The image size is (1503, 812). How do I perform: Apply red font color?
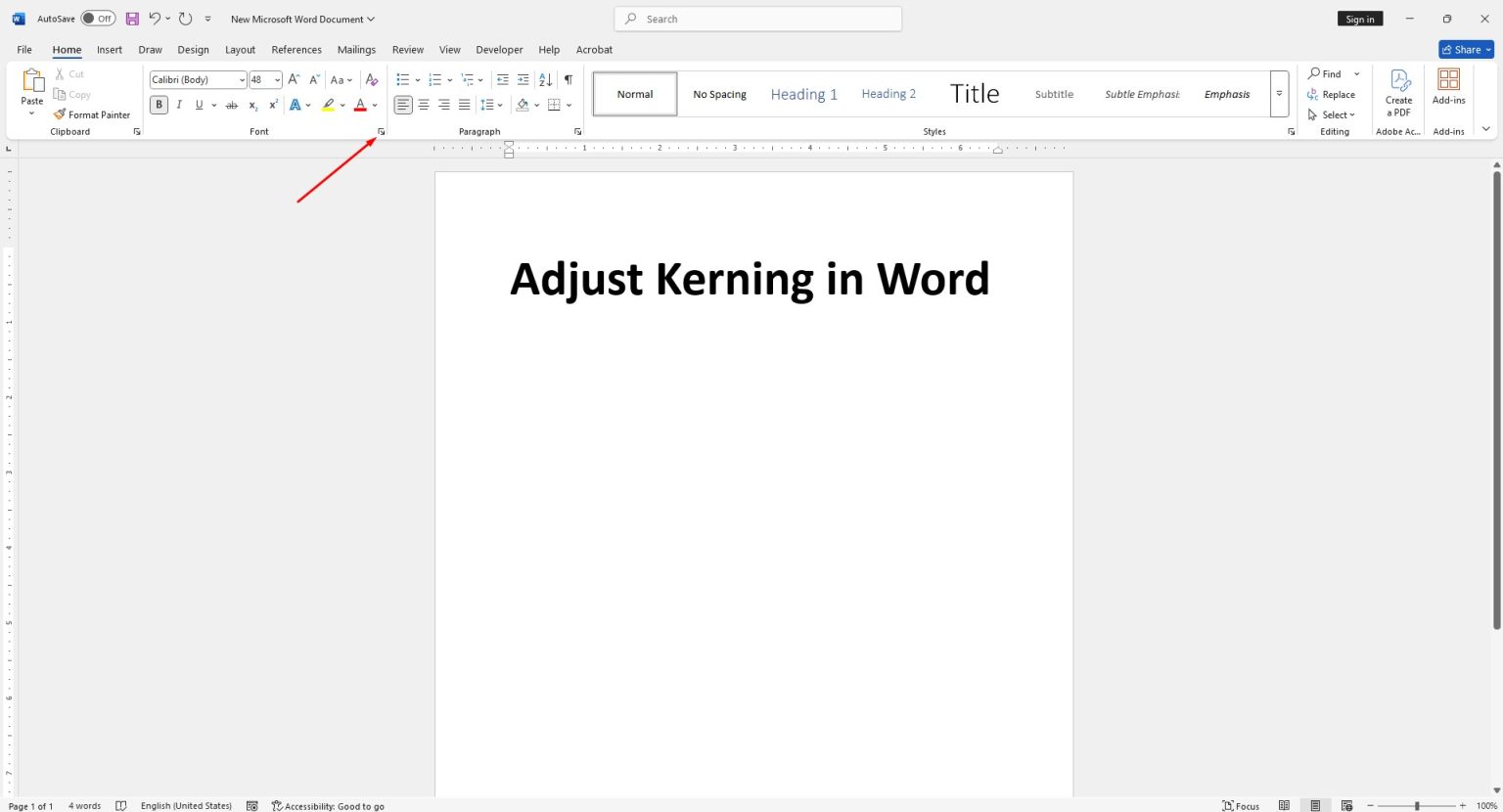[x=360, y=105]
